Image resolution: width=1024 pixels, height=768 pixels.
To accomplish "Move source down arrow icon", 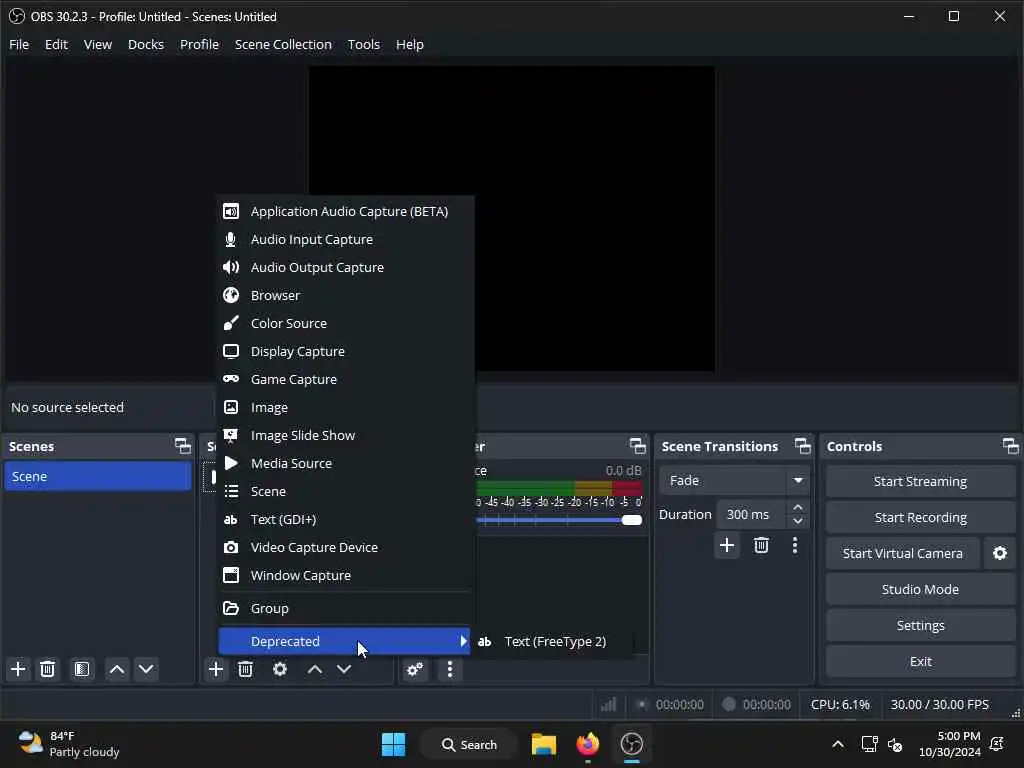I will [344, 669].
